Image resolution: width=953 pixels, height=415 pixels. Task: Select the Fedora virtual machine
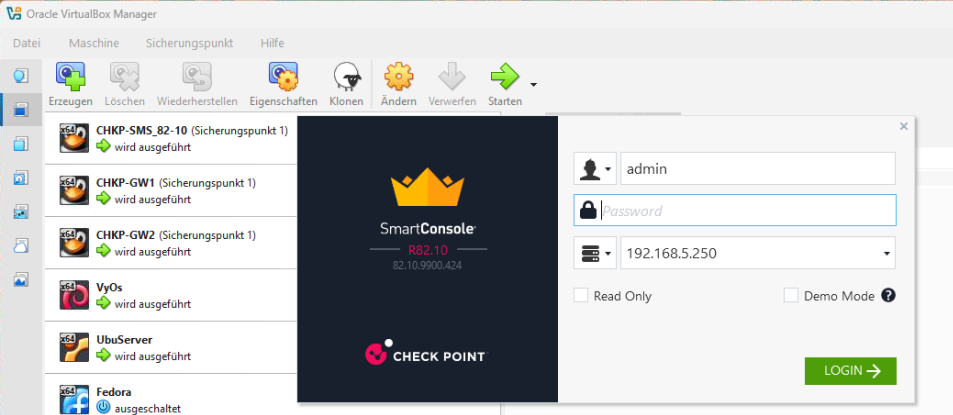[173, 394]
